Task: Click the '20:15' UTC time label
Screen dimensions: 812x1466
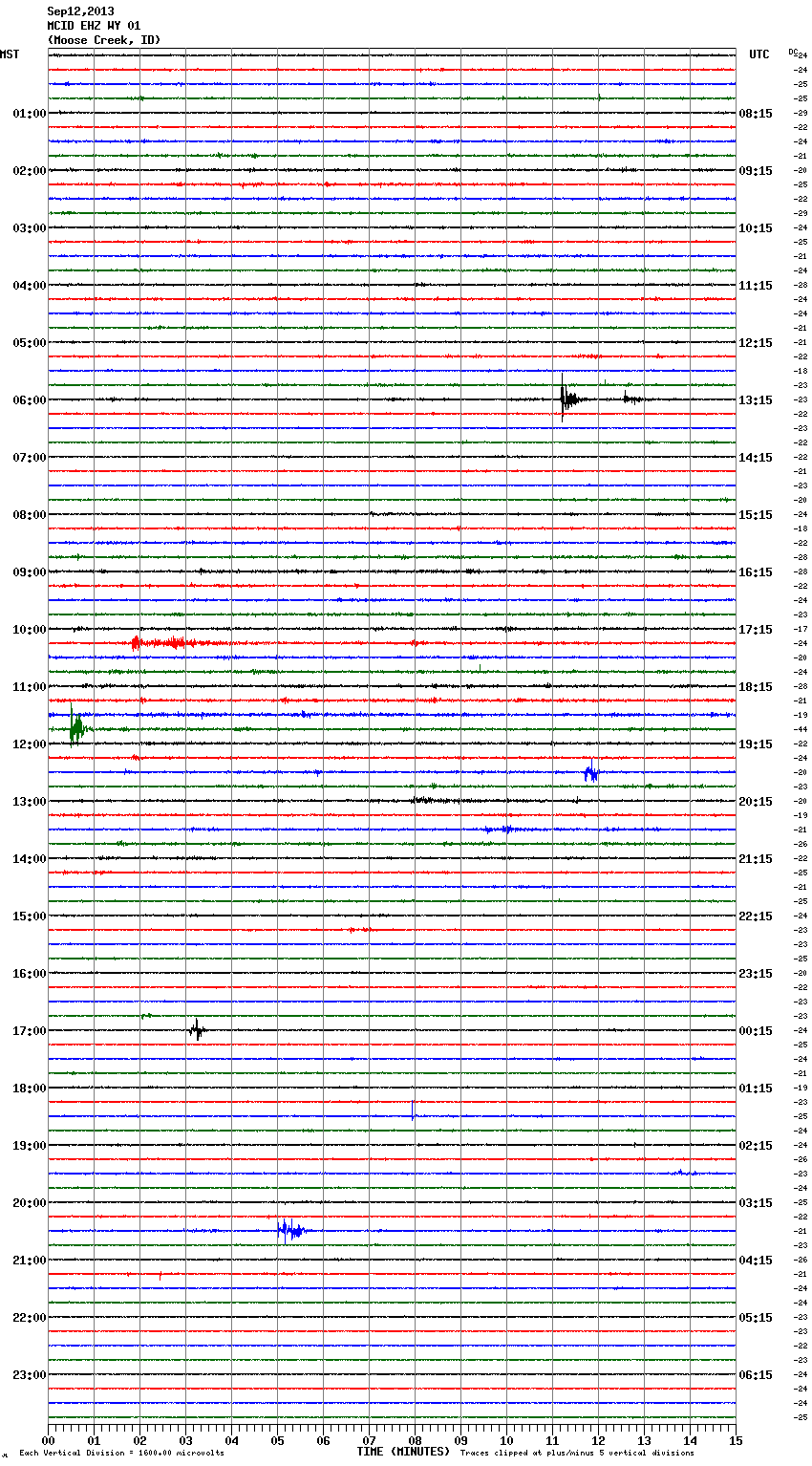Action: pyautogui.click(x=756, y=801)
